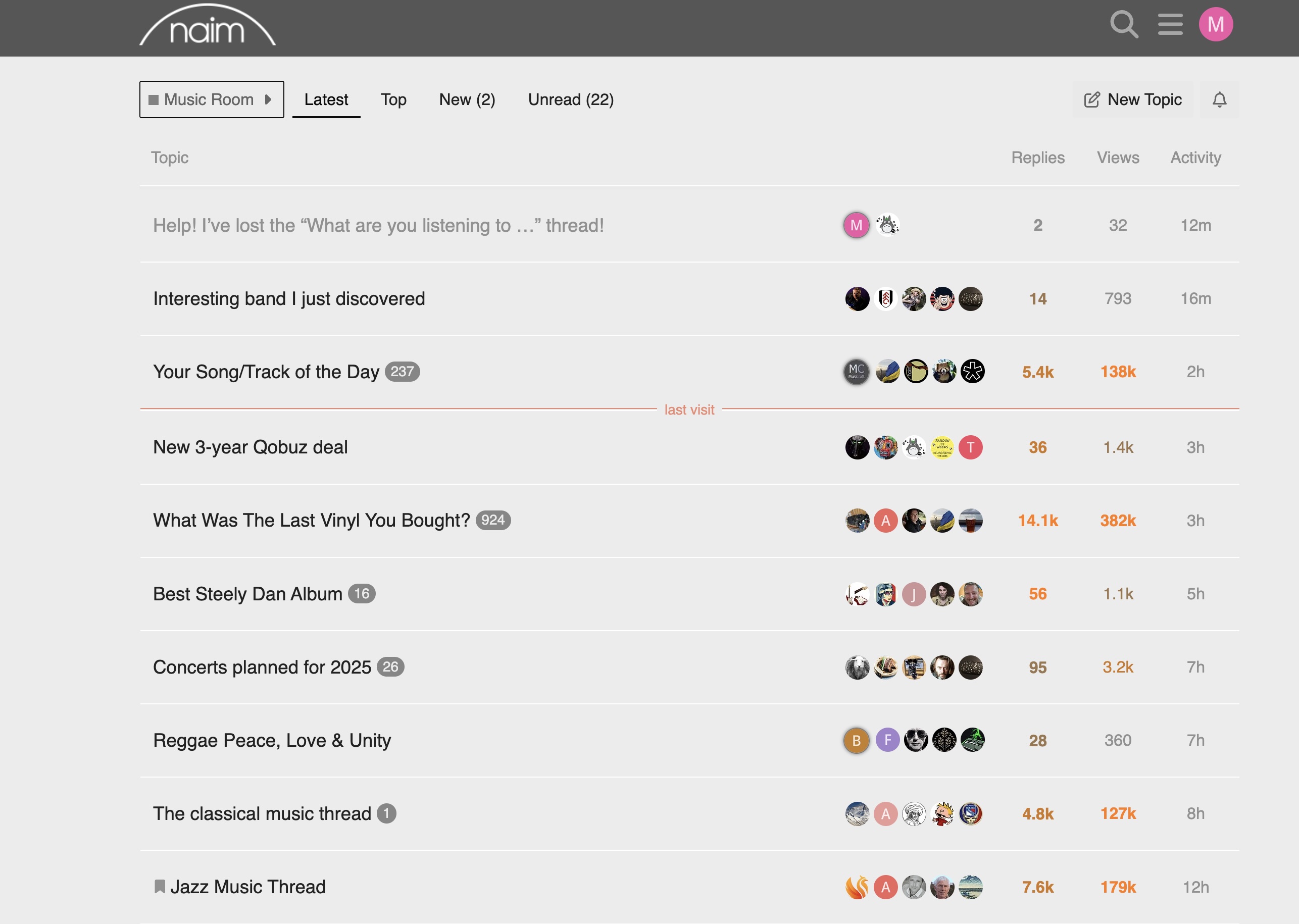1299x924 pixels.
Task: Click the pink M user avatar in header
Action: pyautogui.click(x=1215, y=24)
